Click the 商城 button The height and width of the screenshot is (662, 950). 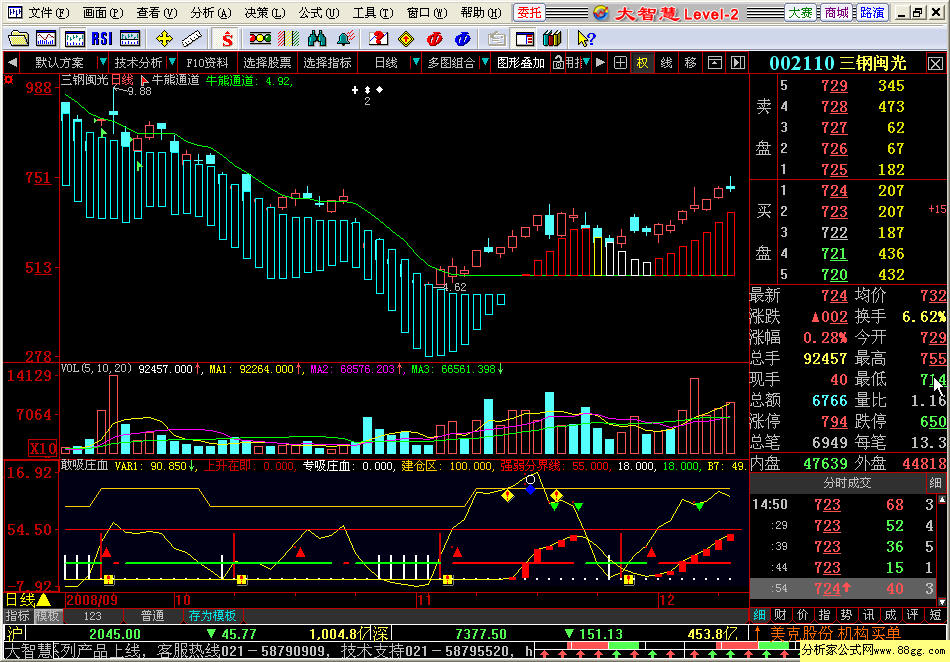[836, 13]
